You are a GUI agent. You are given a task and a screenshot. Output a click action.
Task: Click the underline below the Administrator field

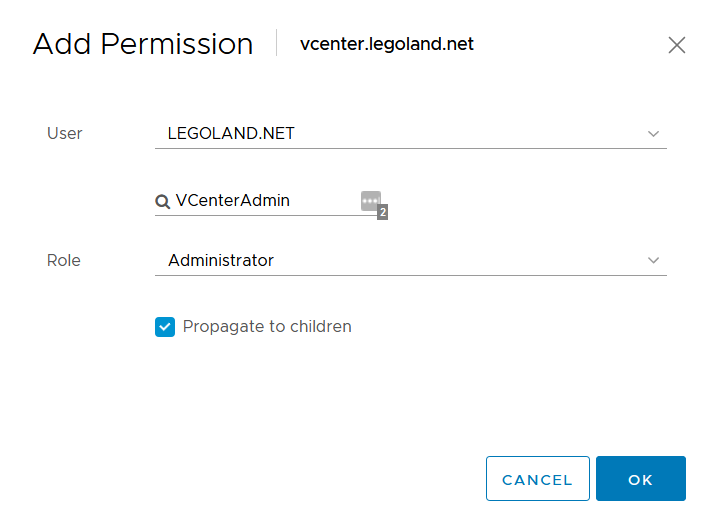(410, 275)
